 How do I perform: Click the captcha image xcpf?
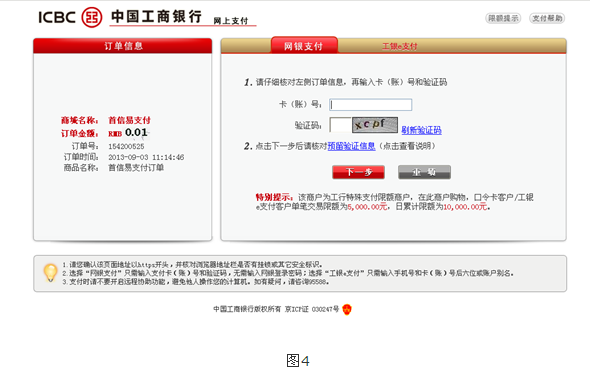375,125
